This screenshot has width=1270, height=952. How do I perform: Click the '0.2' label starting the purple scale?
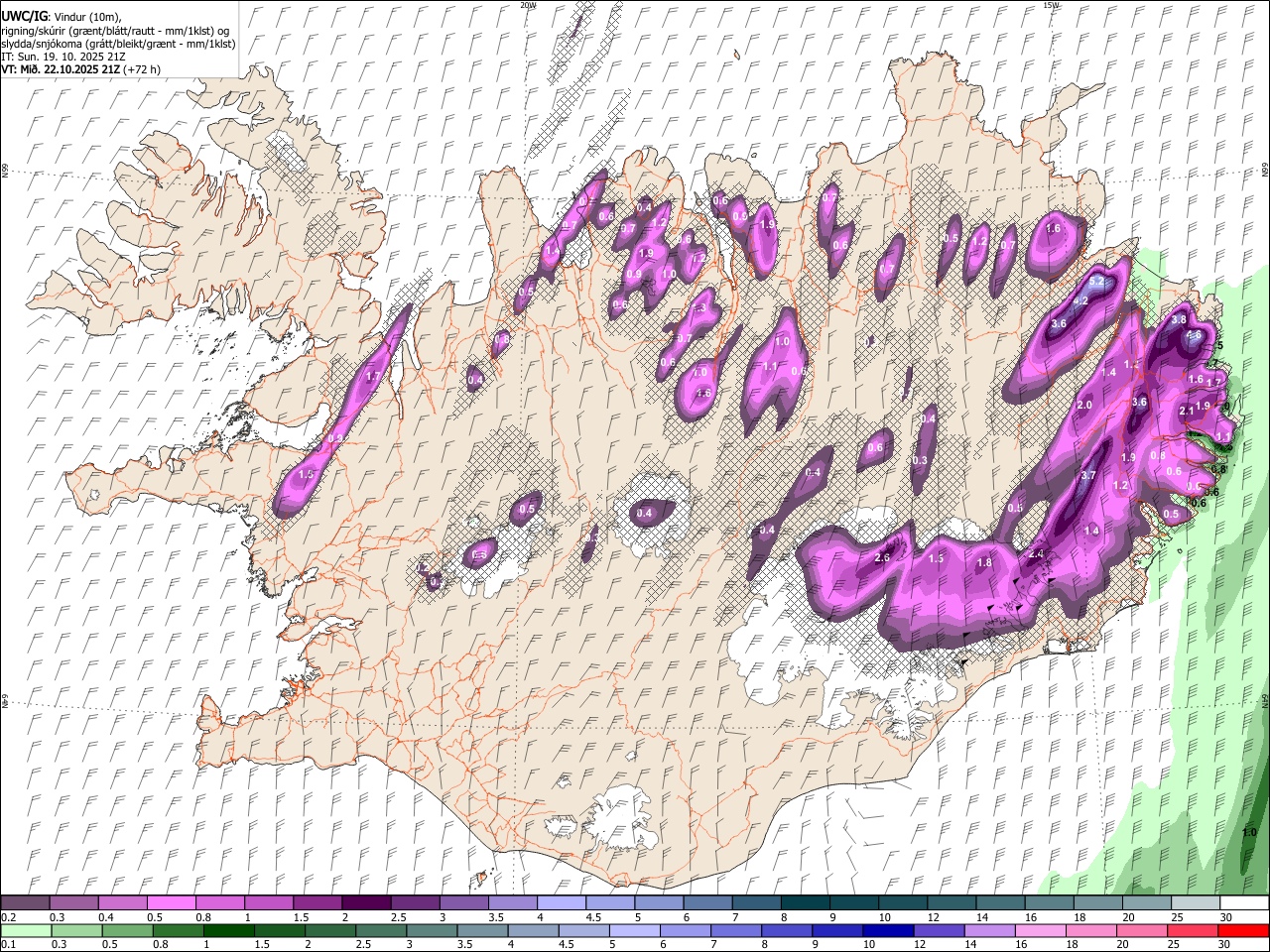pyautogui.click(x=8, y=917)
